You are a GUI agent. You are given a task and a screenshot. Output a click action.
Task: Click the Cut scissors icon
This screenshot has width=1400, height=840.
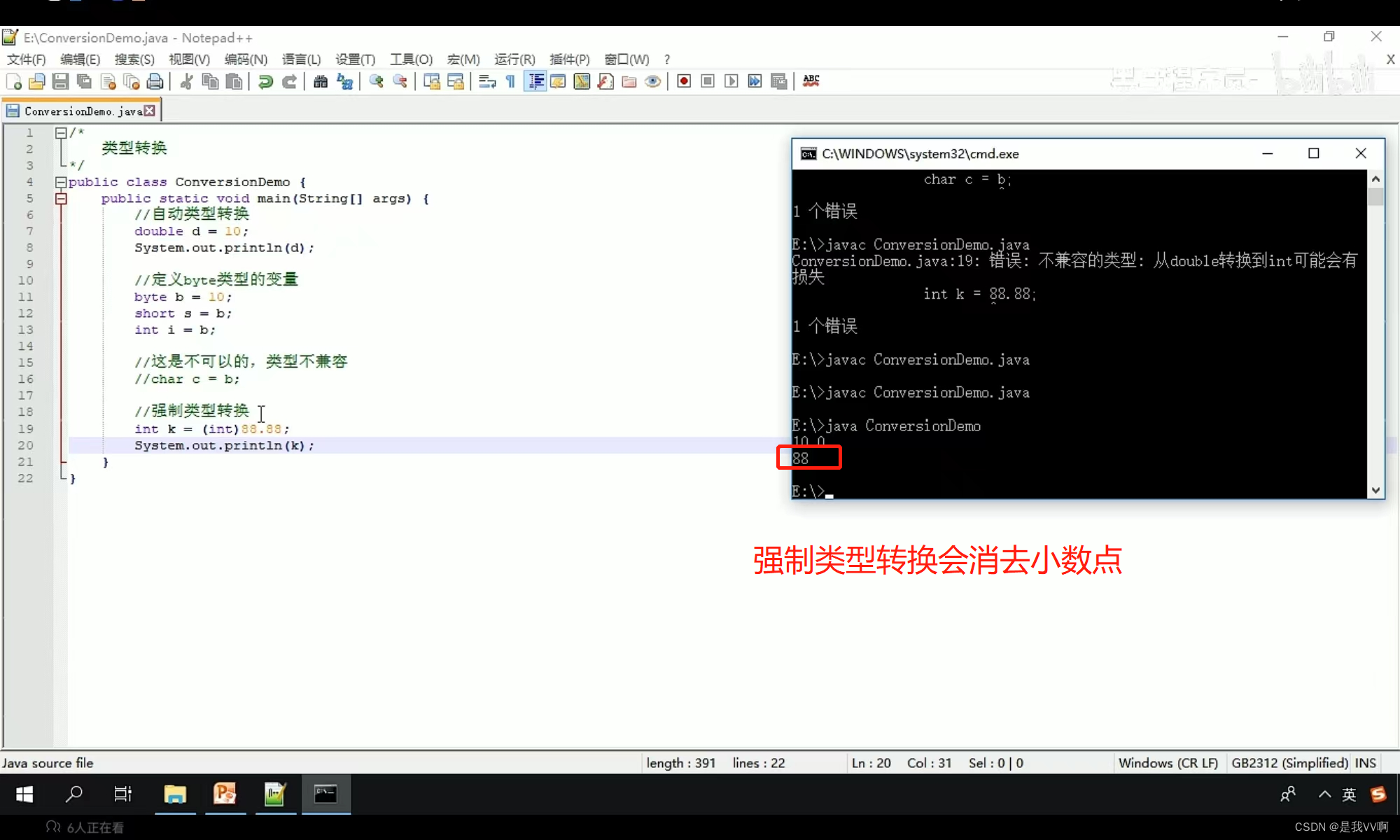click(x=186, y=82)
